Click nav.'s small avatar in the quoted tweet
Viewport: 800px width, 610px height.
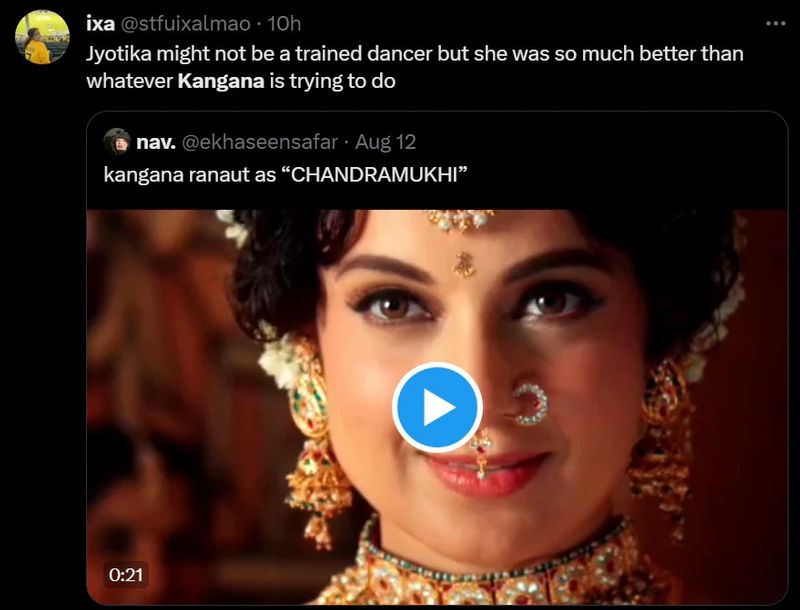click(117, 142)
